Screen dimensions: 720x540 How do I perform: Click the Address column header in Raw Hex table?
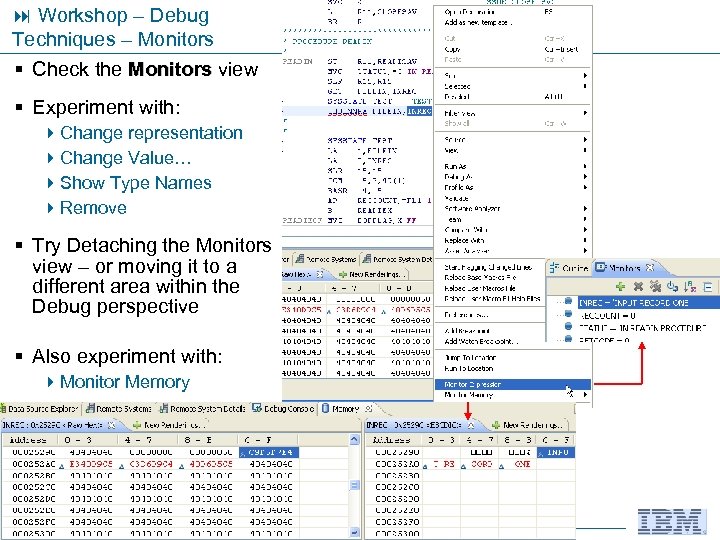30,440
